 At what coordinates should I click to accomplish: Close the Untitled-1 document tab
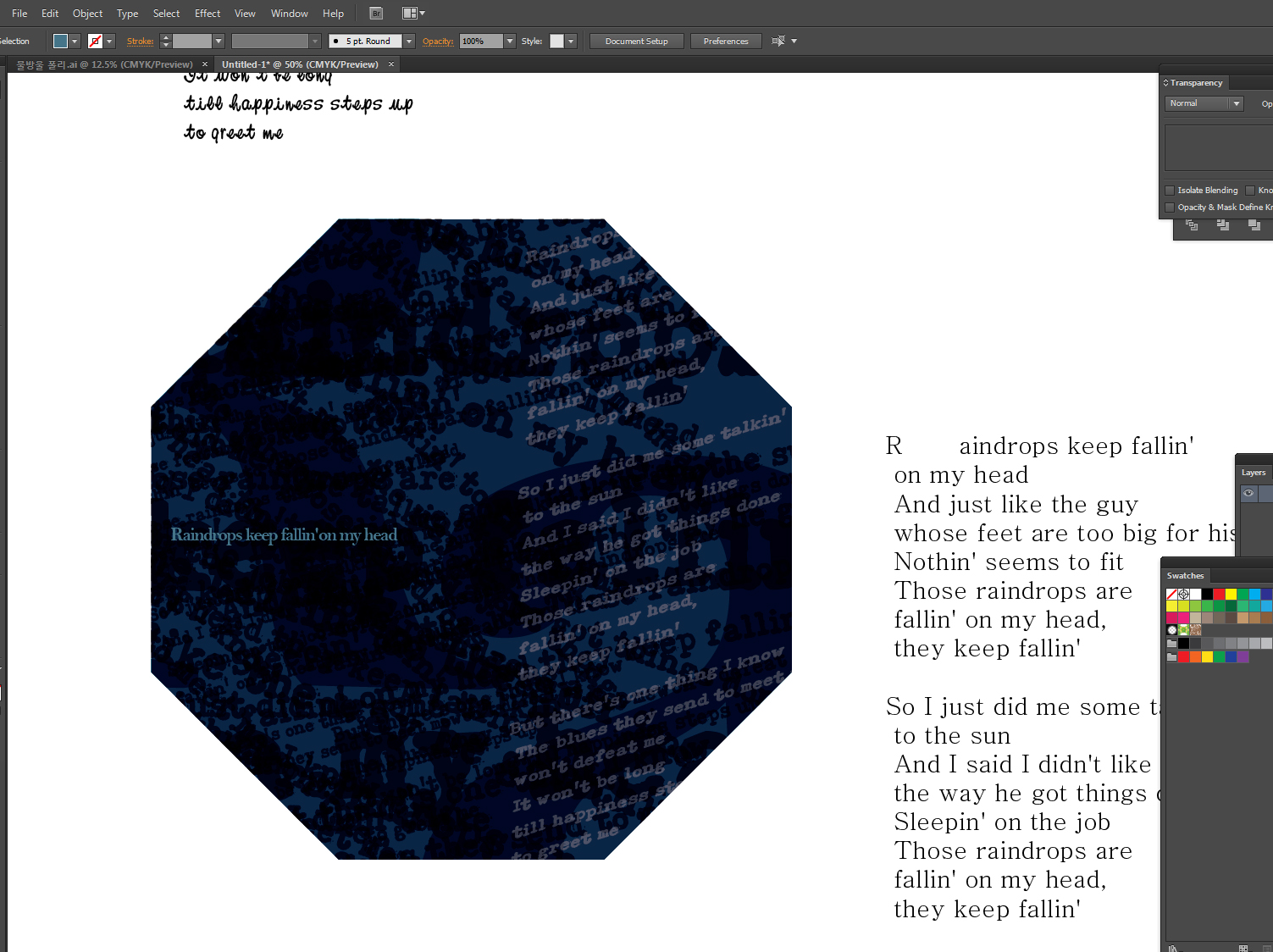[x=391, y=64]
